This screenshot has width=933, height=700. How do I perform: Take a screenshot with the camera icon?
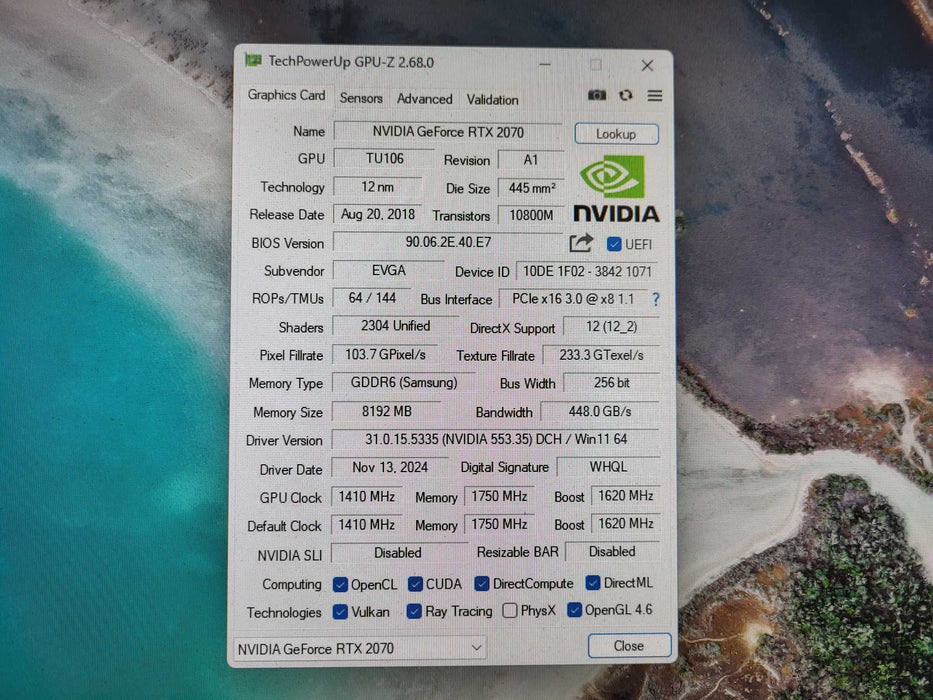(x=597, y=95)
